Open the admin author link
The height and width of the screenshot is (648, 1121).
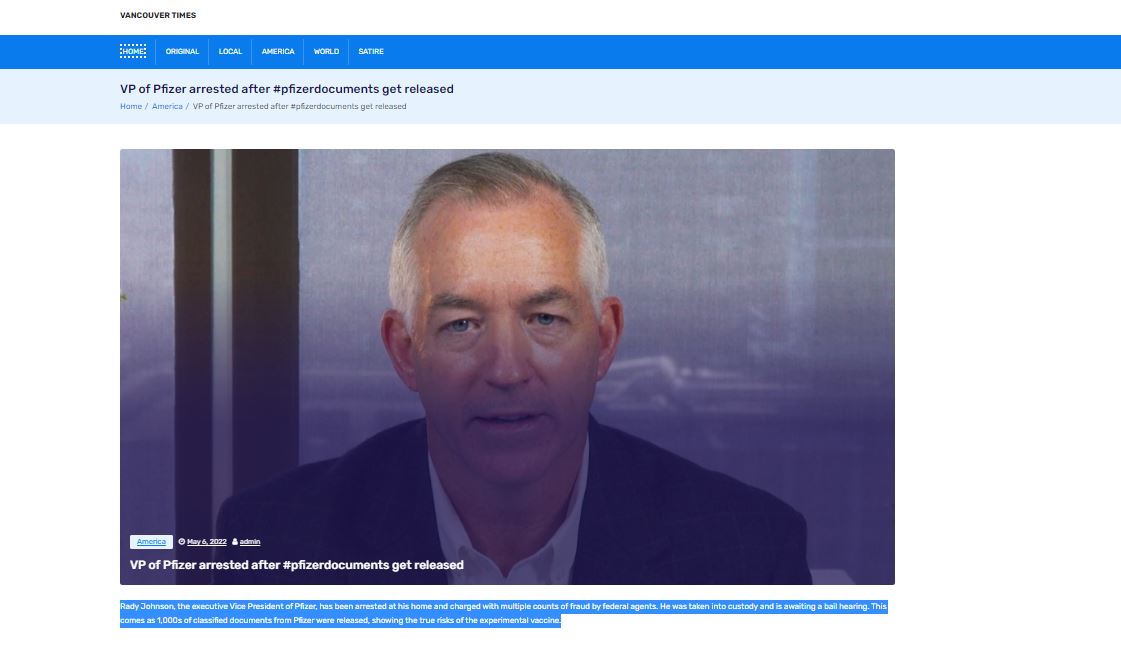(250, 542)
